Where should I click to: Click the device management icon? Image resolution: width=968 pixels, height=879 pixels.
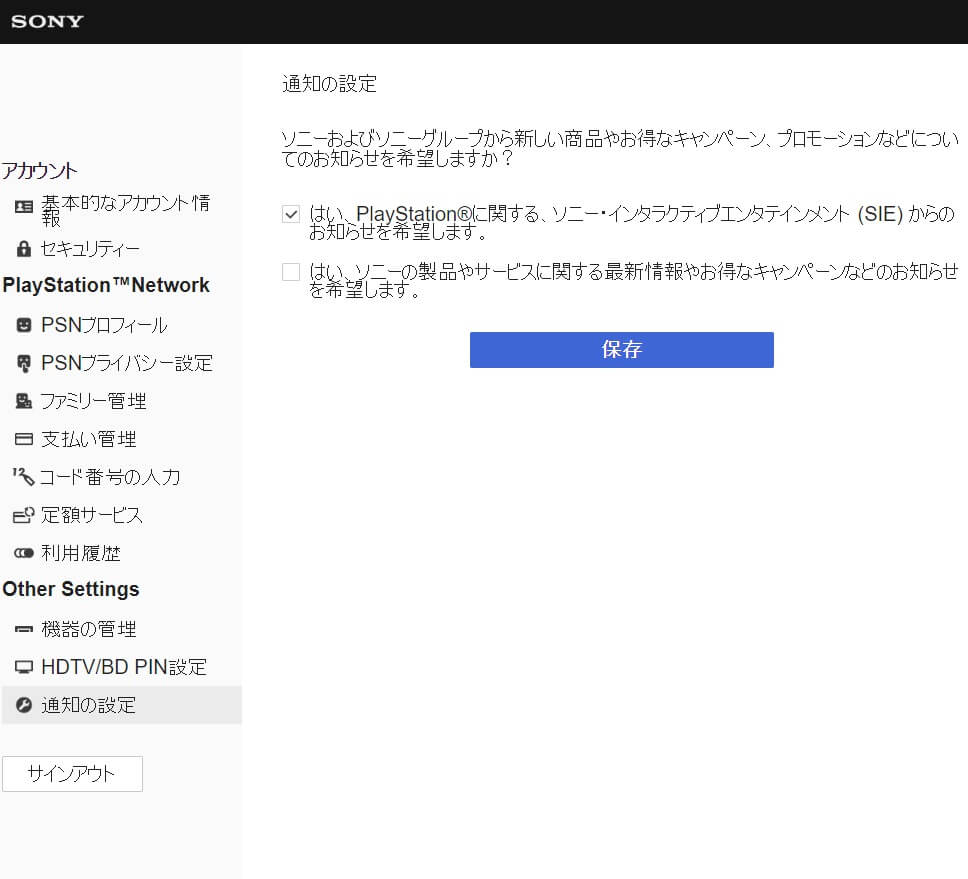(x=24, y=629)
